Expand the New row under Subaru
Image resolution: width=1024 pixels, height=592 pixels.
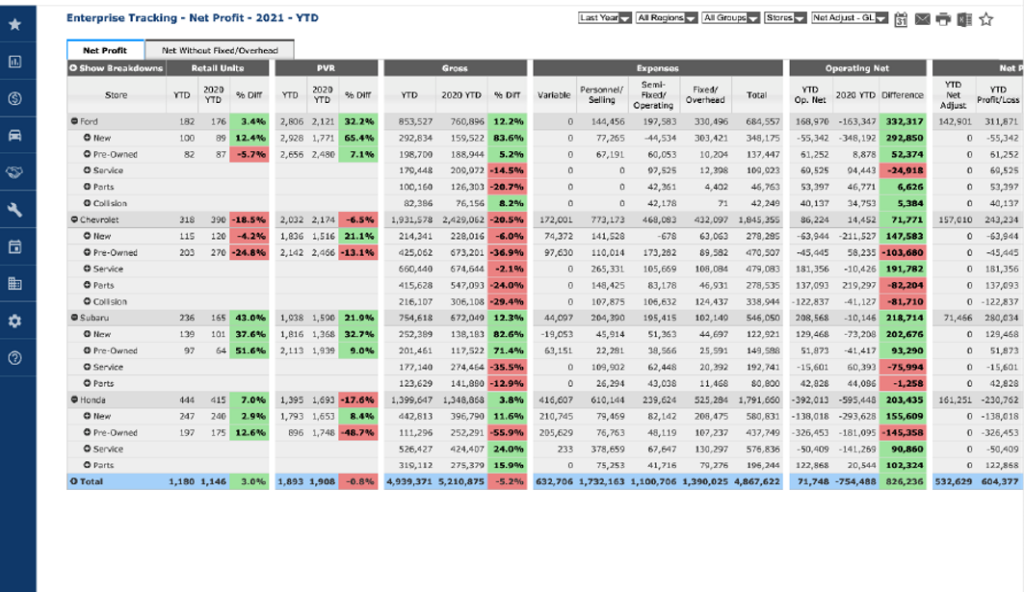pyautogui.click(x=87, y=334)
